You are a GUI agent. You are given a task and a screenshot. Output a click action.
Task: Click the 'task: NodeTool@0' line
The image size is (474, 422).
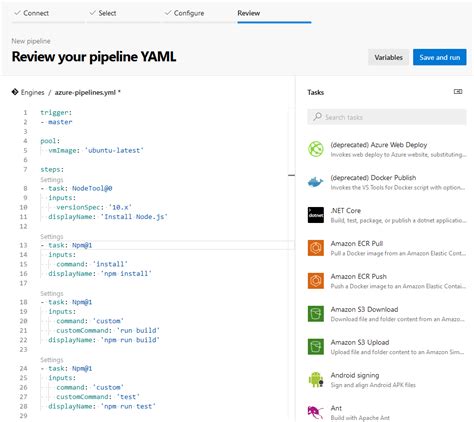point(76,188)
